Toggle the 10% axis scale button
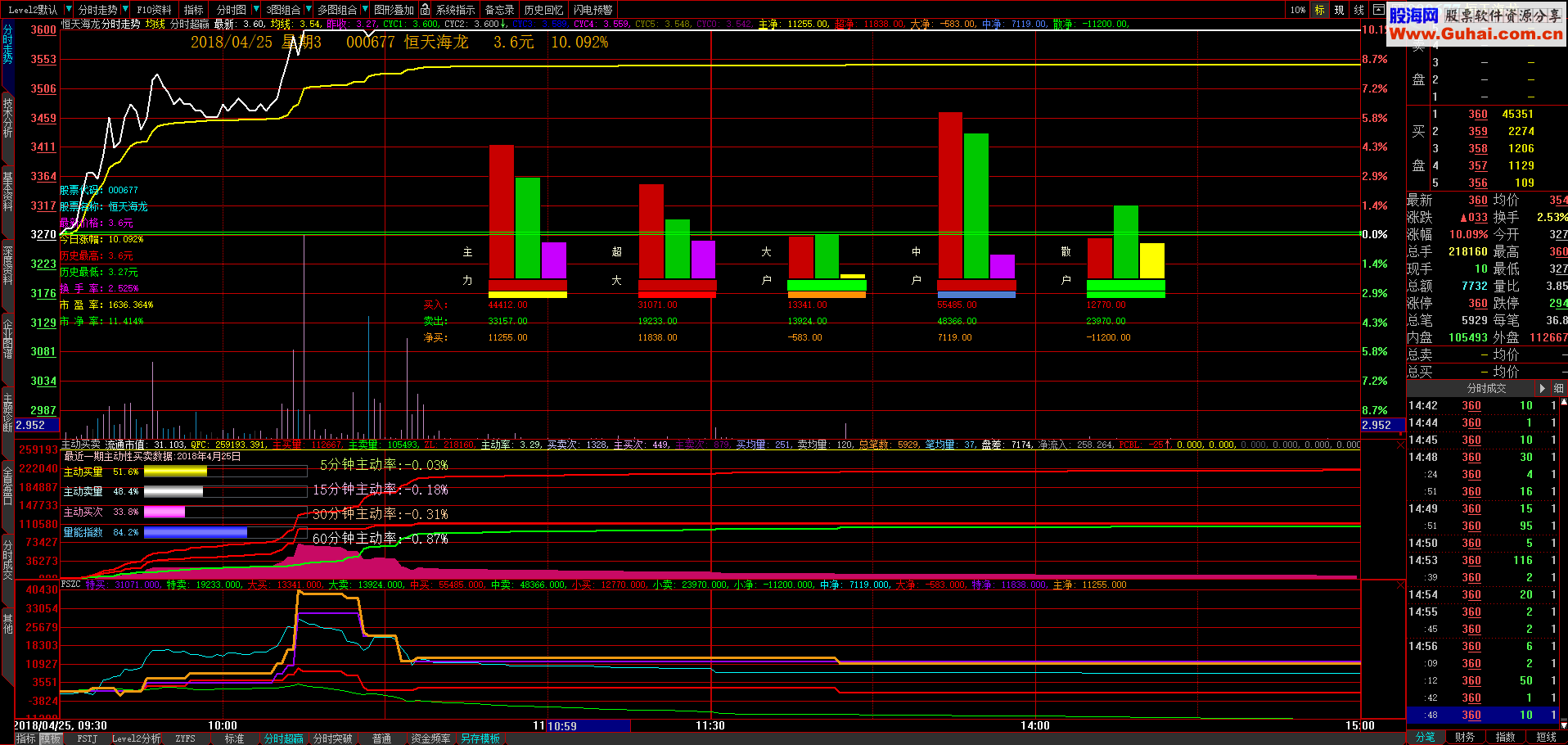 point(1298,10)
